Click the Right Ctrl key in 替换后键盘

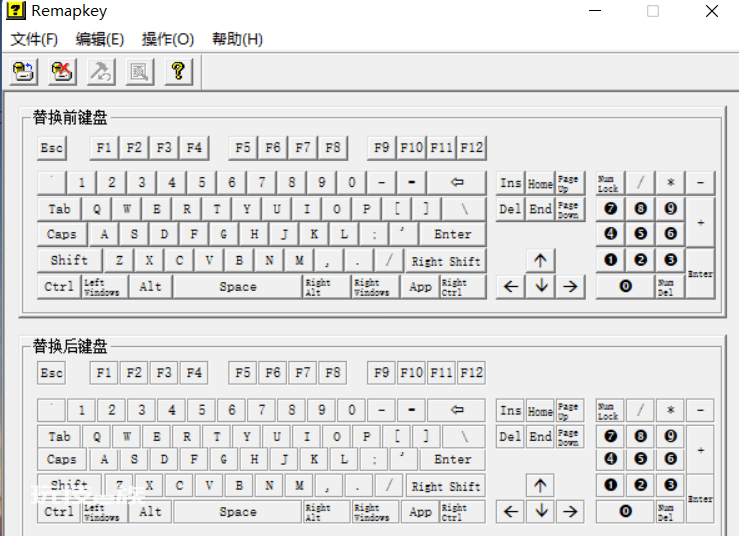[x=463, y=512]
